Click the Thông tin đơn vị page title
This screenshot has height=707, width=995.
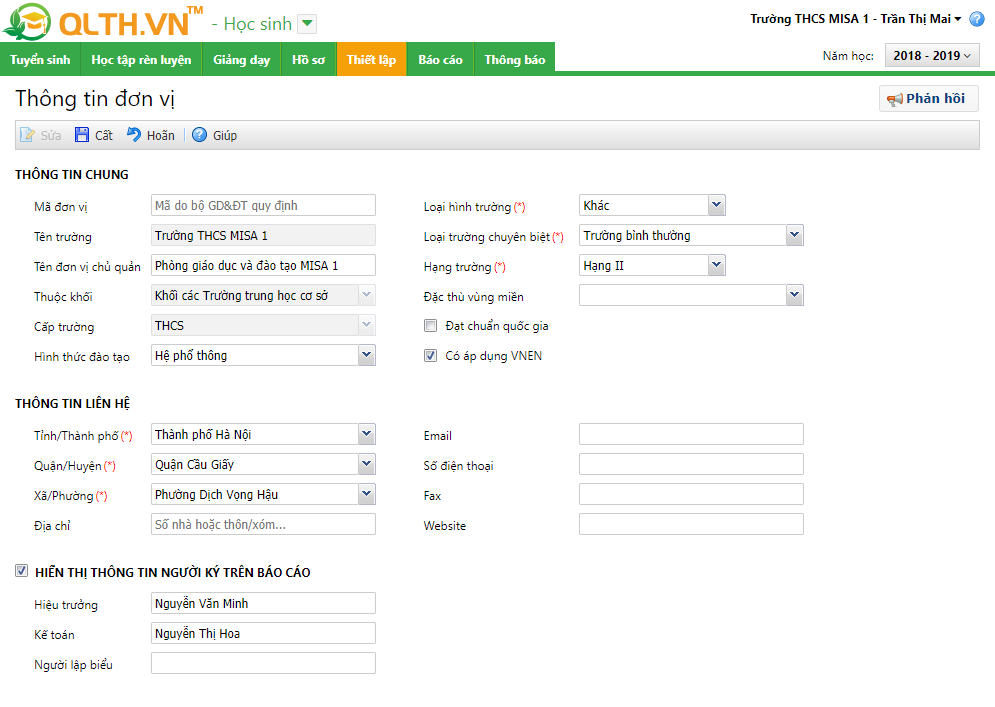tap(95, 99)
